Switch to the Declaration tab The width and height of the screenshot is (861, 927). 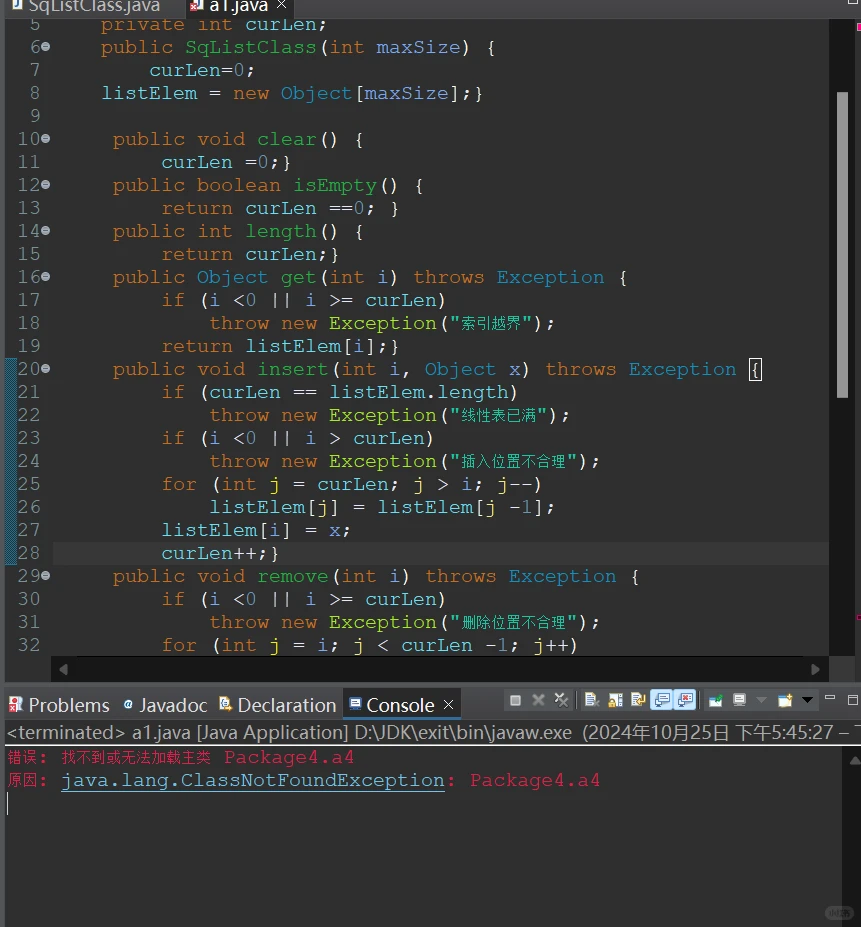coord(277,705)
